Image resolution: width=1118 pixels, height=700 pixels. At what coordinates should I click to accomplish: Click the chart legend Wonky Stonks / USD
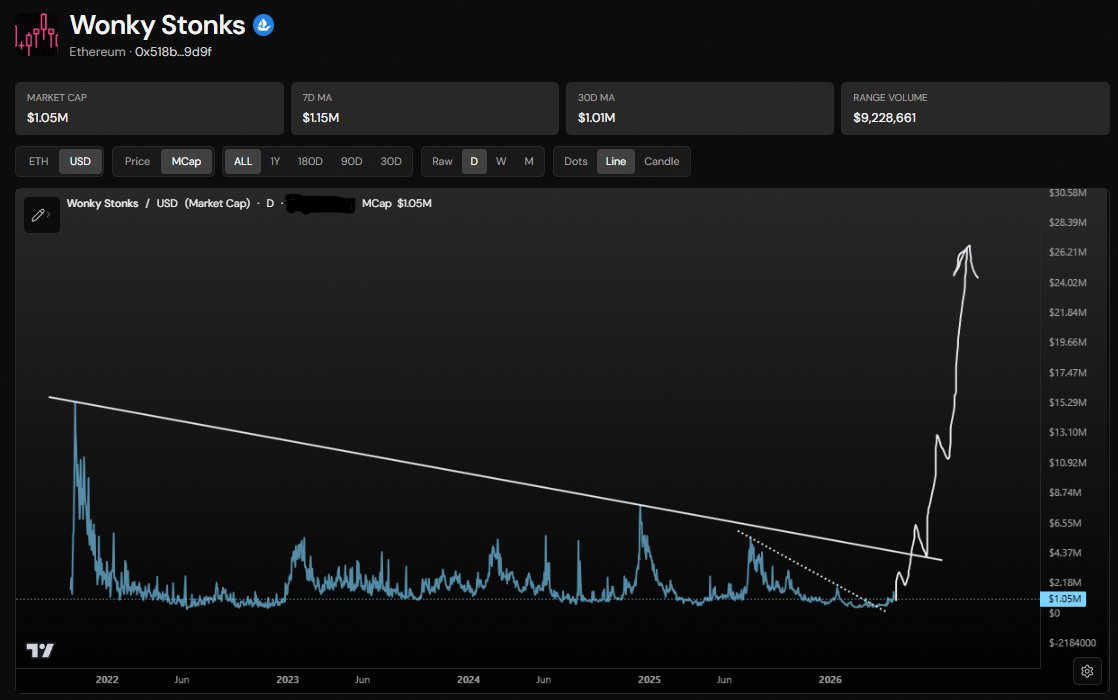pos(122,203)
